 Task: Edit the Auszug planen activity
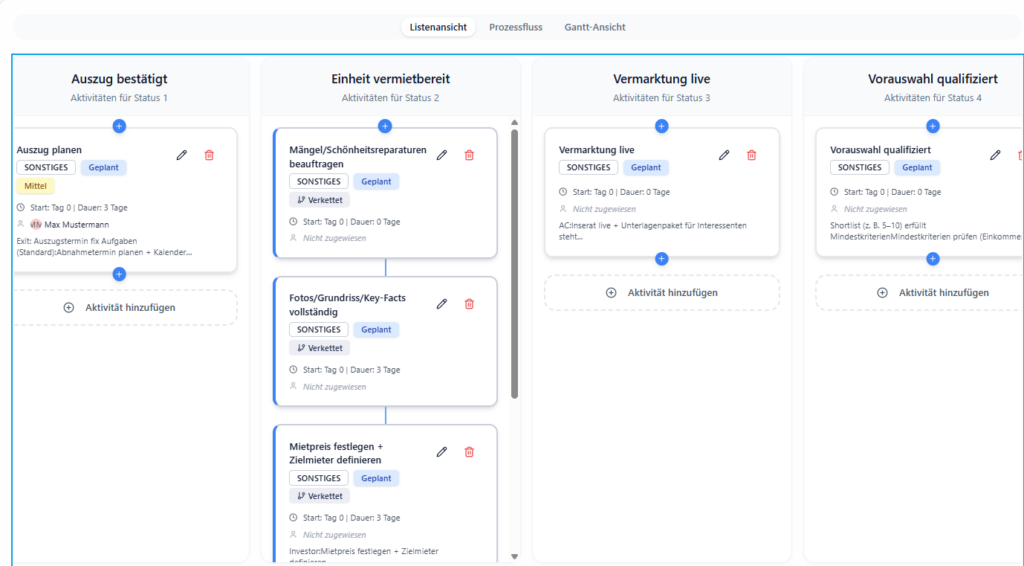pyautogui.click(x=182, y=155)
